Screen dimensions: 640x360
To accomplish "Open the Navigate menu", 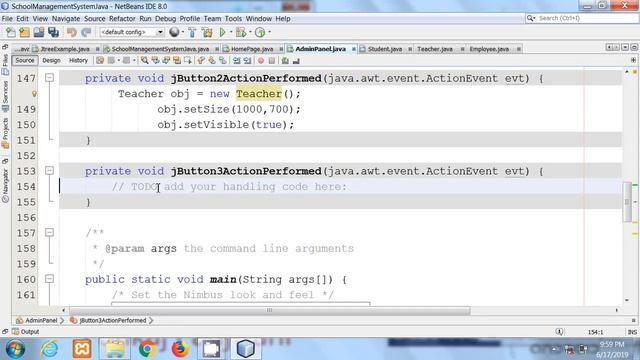I will [66, 19].
